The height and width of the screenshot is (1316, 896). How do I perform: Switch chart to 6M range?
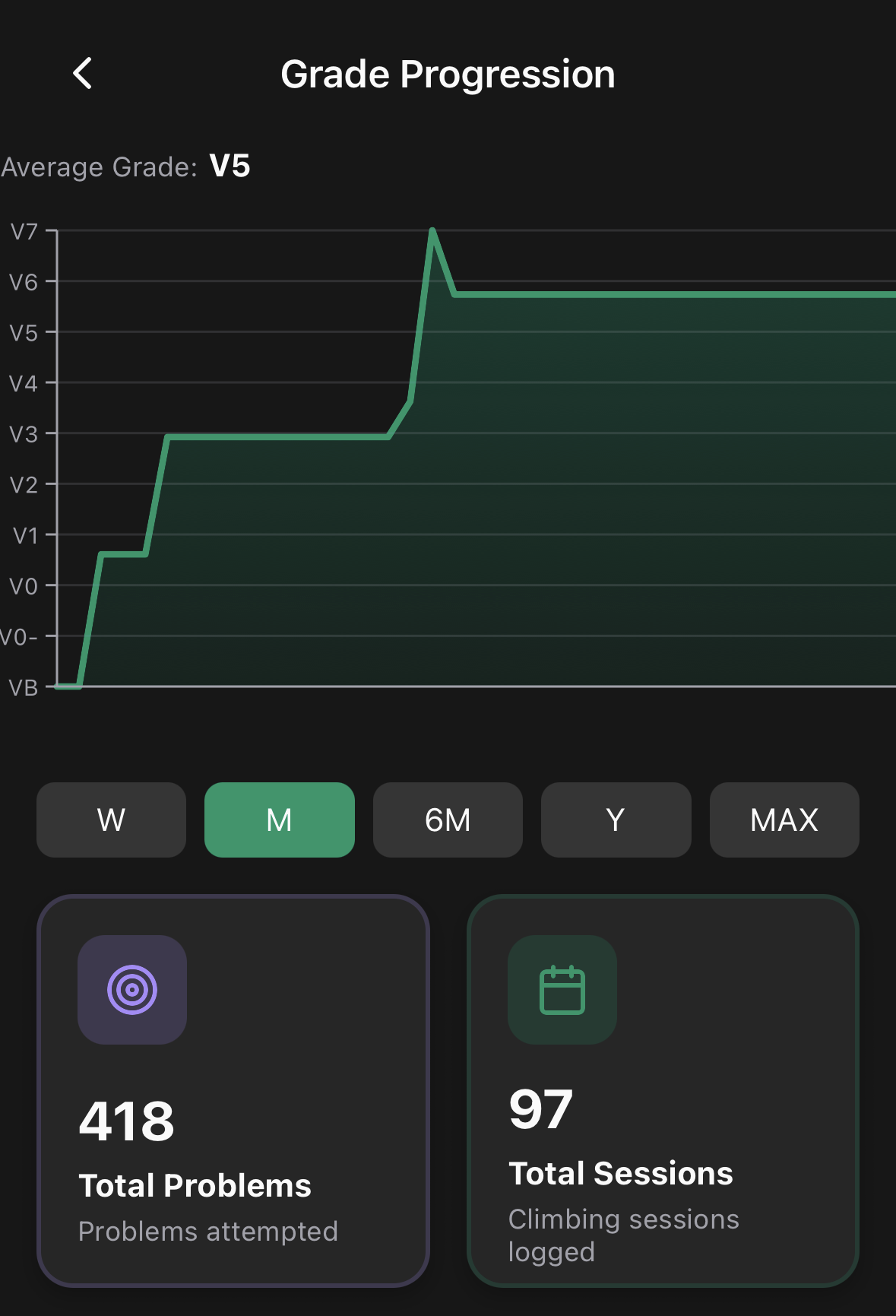tap(448, 820)
